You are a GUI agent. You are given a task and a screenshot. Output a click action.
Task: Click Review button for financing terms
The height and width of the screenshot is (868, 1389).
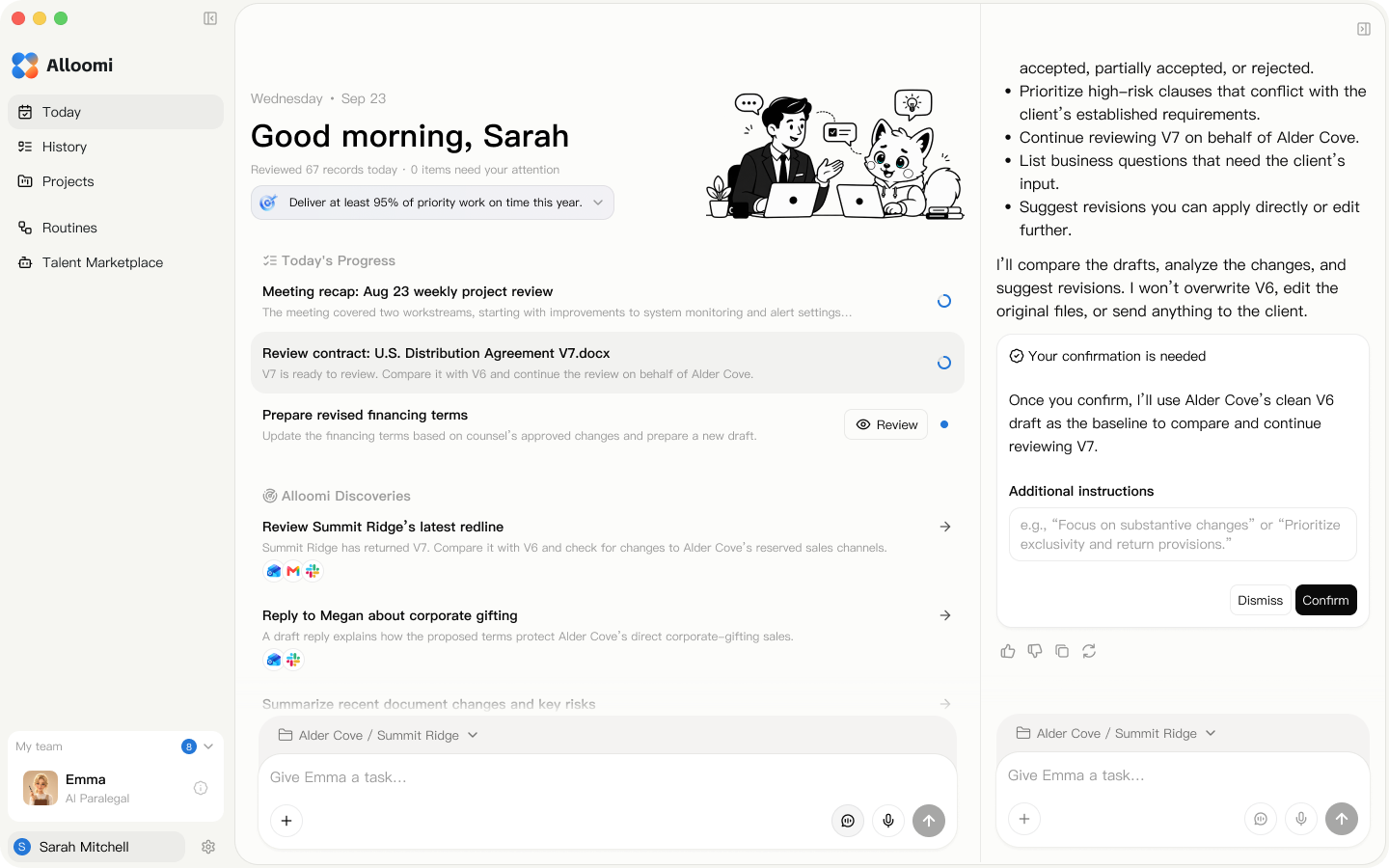[886, 424]
